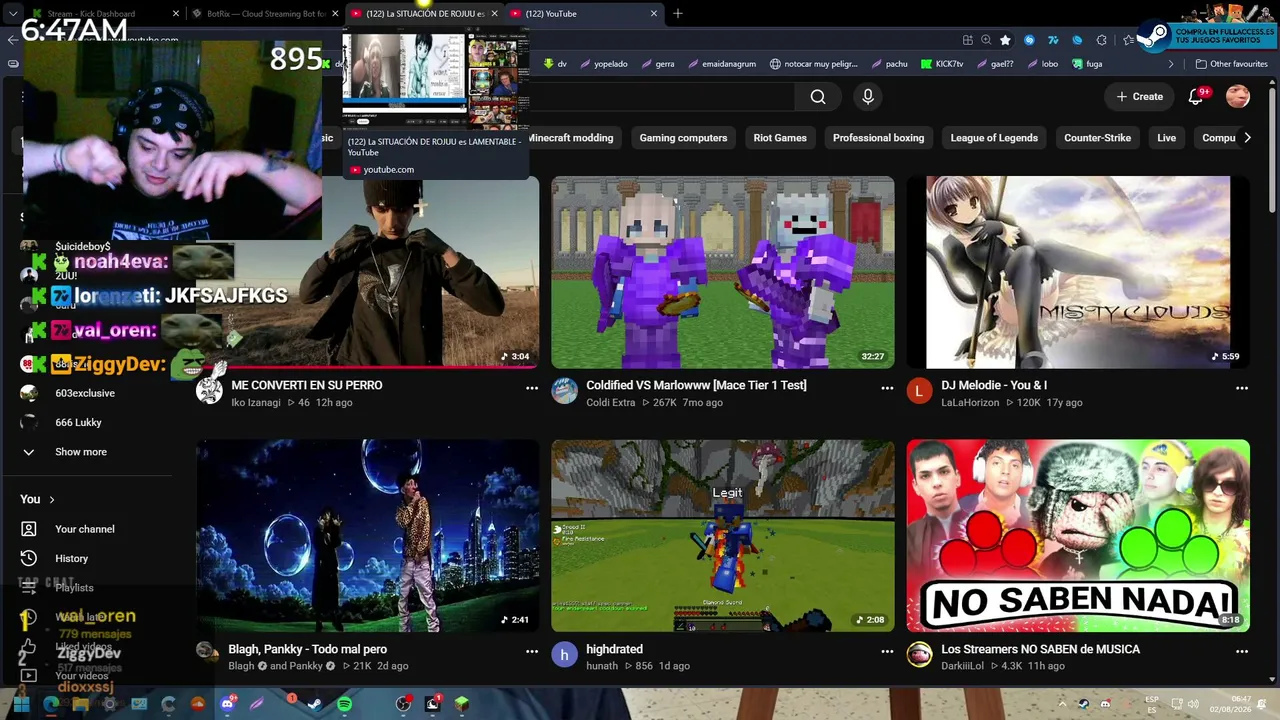Open a new browser tab

tap(678, 14)
